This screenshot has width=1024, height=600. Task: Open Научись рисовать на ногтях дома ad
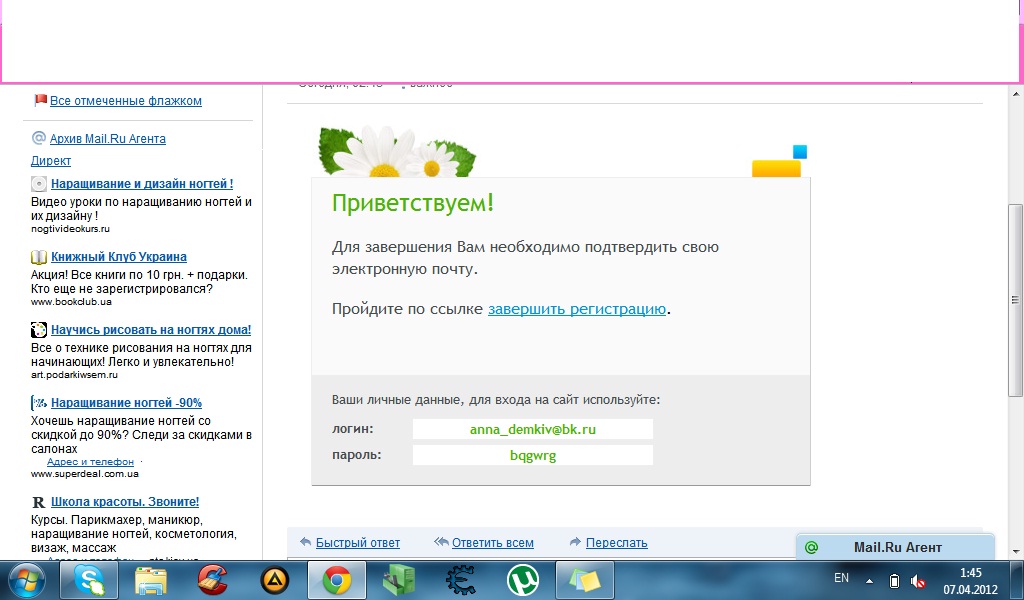coord(151,330)
